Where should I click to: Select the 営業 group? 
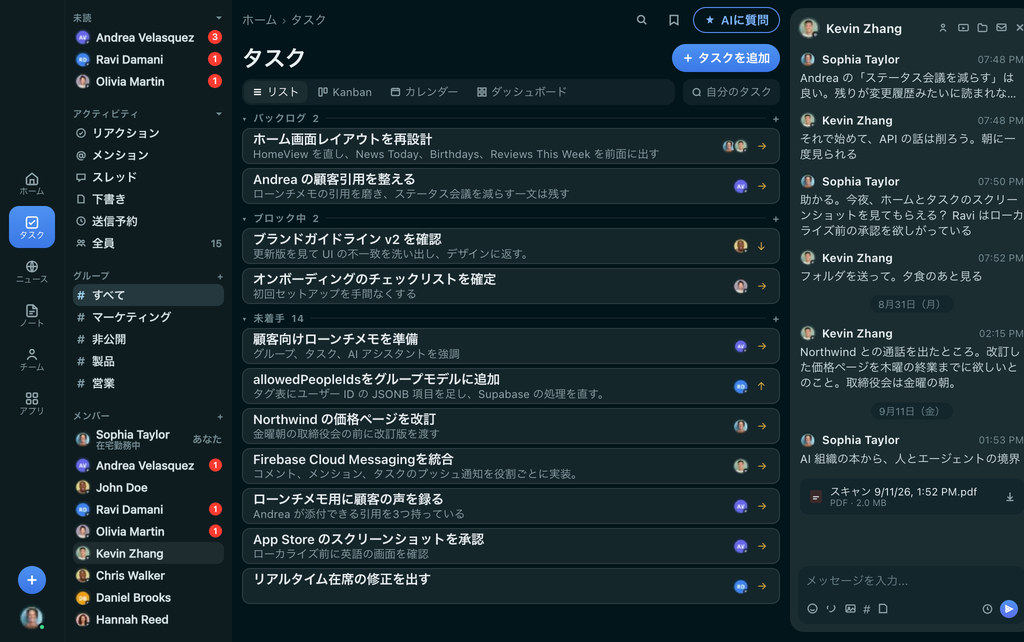pyautogui.click(x=148, y=383)
